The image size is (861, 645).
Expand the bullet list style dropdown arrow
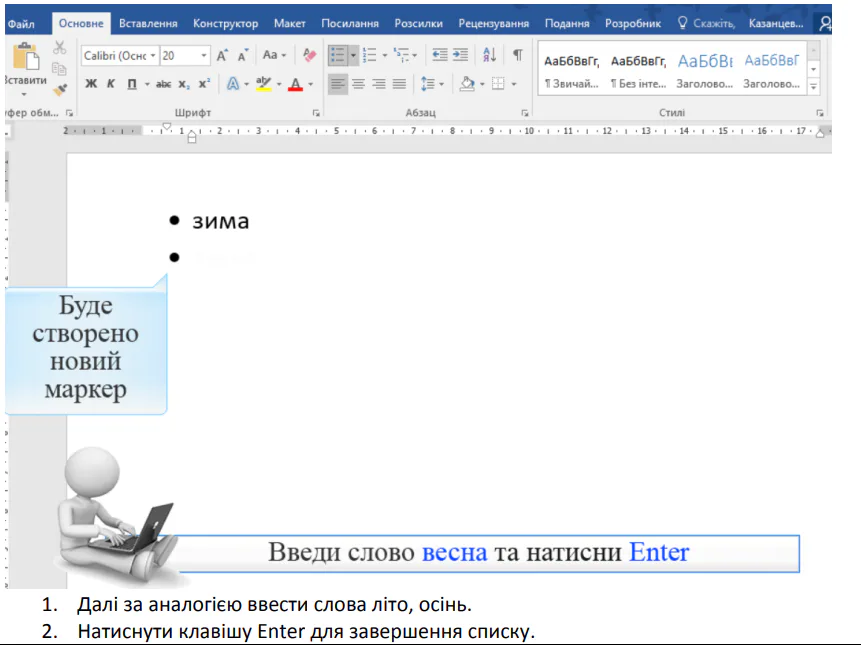[353, 56]
